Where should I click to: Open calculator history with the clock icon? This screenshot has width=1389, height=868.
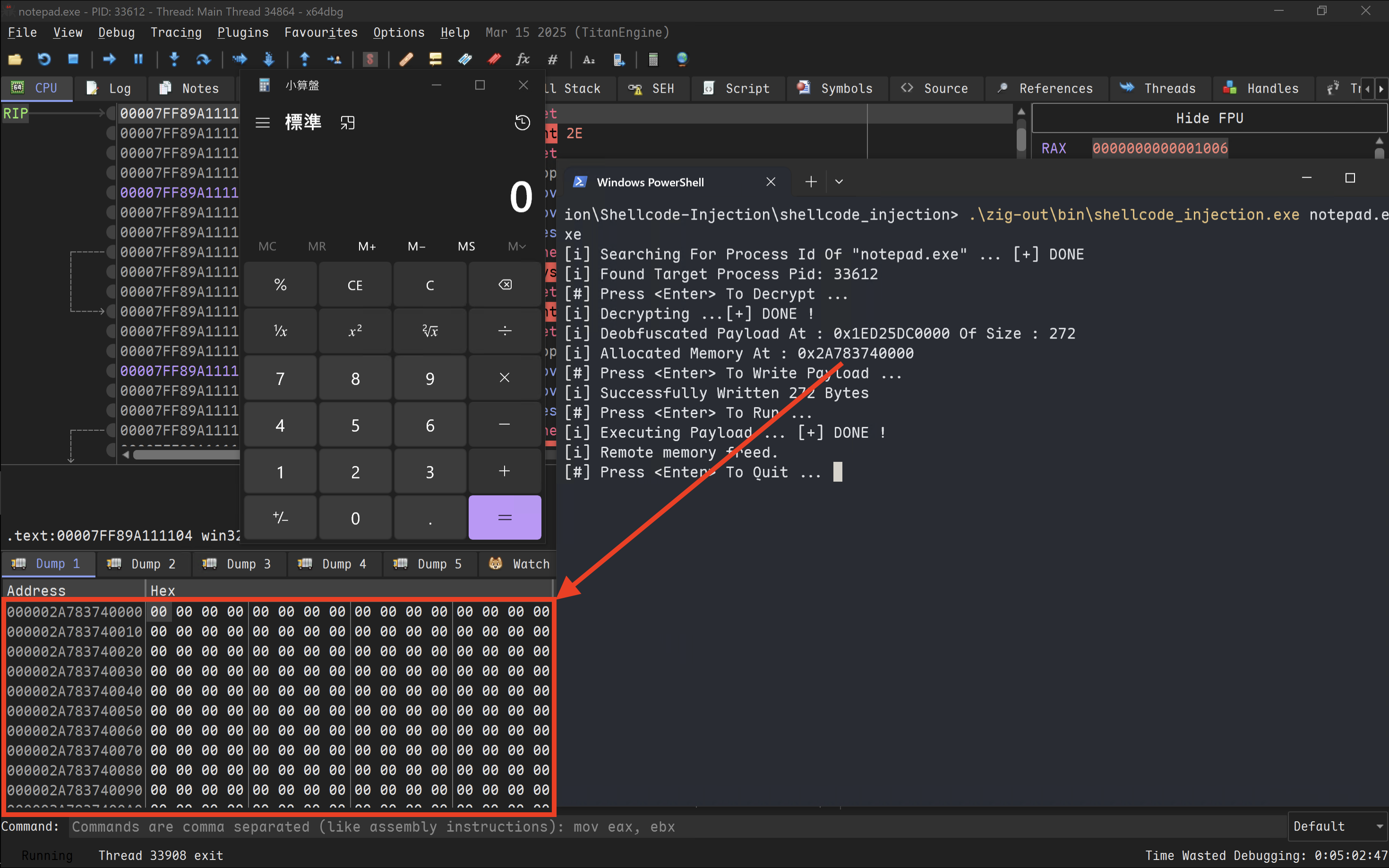click(x=522, y=122)
